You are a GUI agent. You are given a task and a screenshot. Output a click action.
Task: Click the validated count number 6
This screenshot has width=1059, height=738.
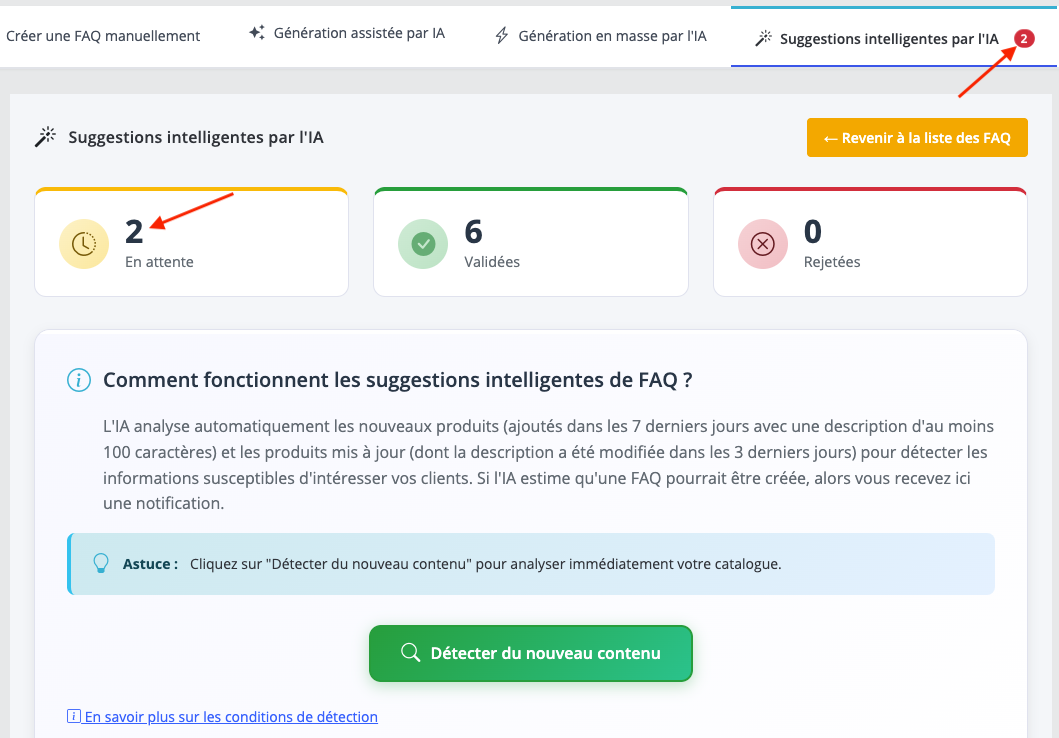tap(474, 232)
